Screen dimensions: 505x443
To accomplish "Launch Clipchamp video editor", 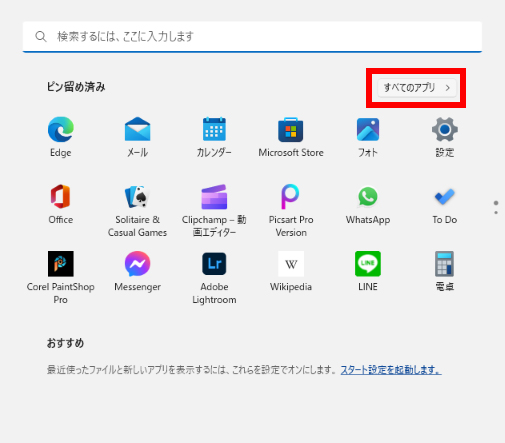I will click(x=214, y=210).
